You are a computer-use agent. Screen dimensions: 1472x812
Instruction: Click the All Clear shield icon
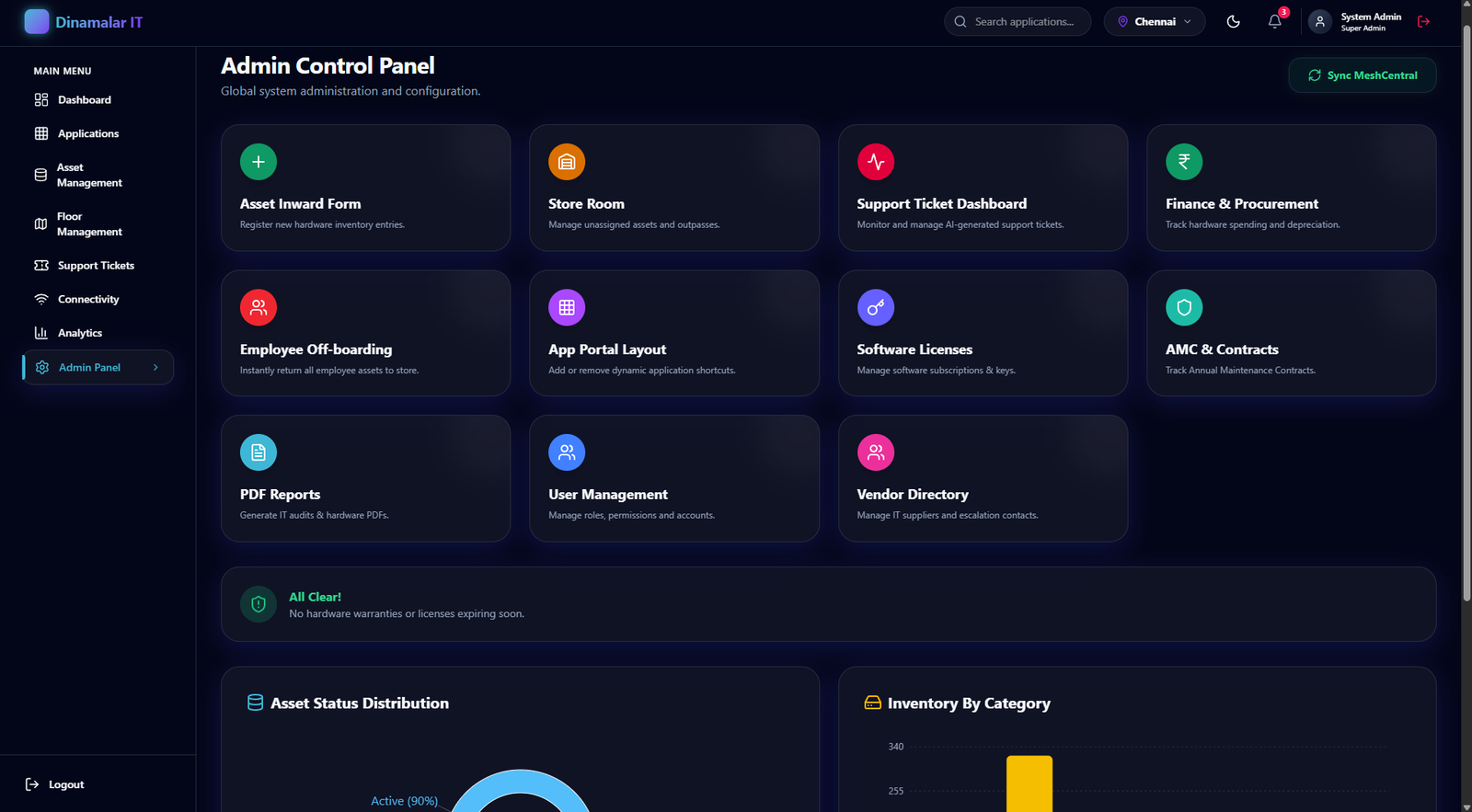pos(259,604)
